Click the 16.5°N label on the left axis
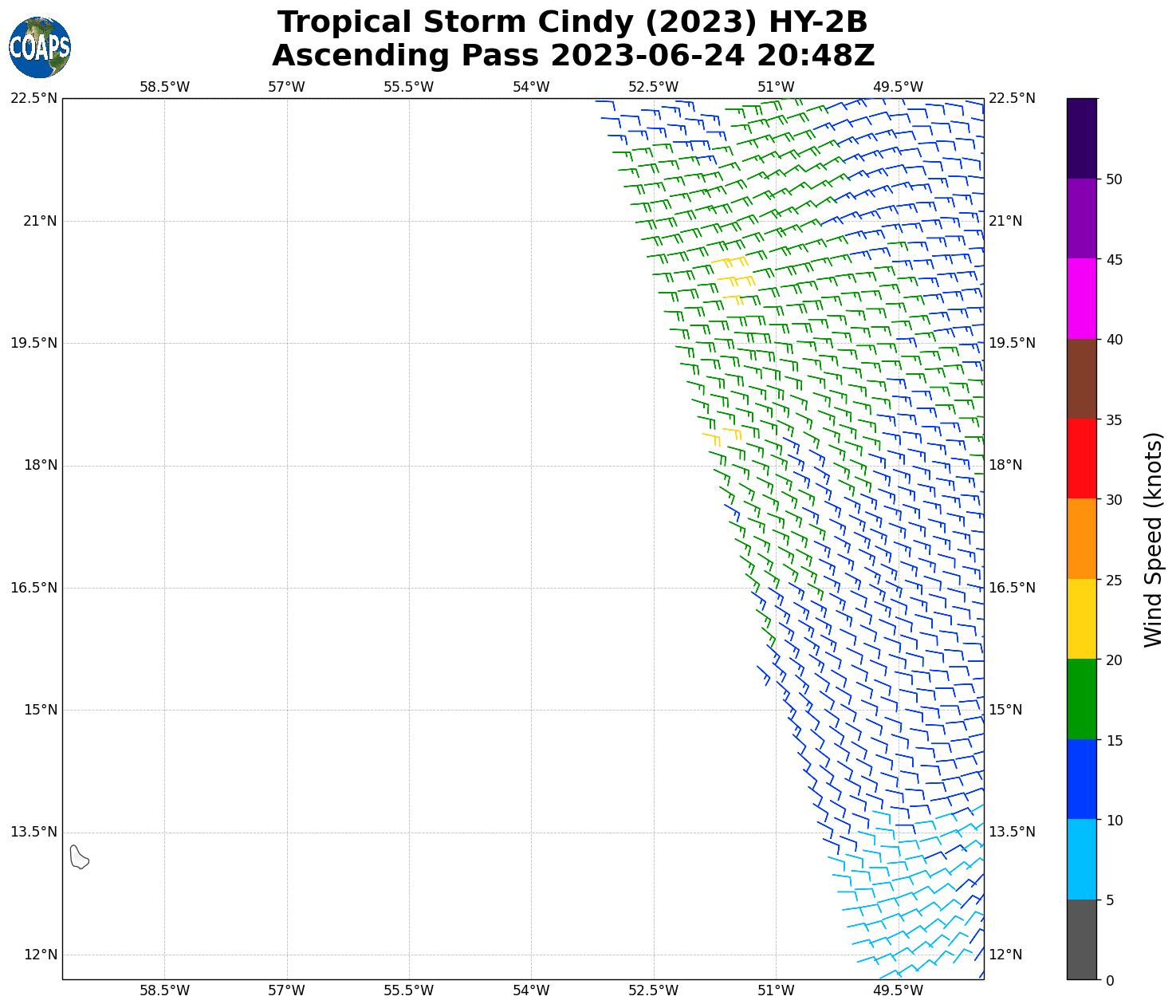This screenshot has width=1176, height=1008. pyautogui.click(x=33, y=588)
